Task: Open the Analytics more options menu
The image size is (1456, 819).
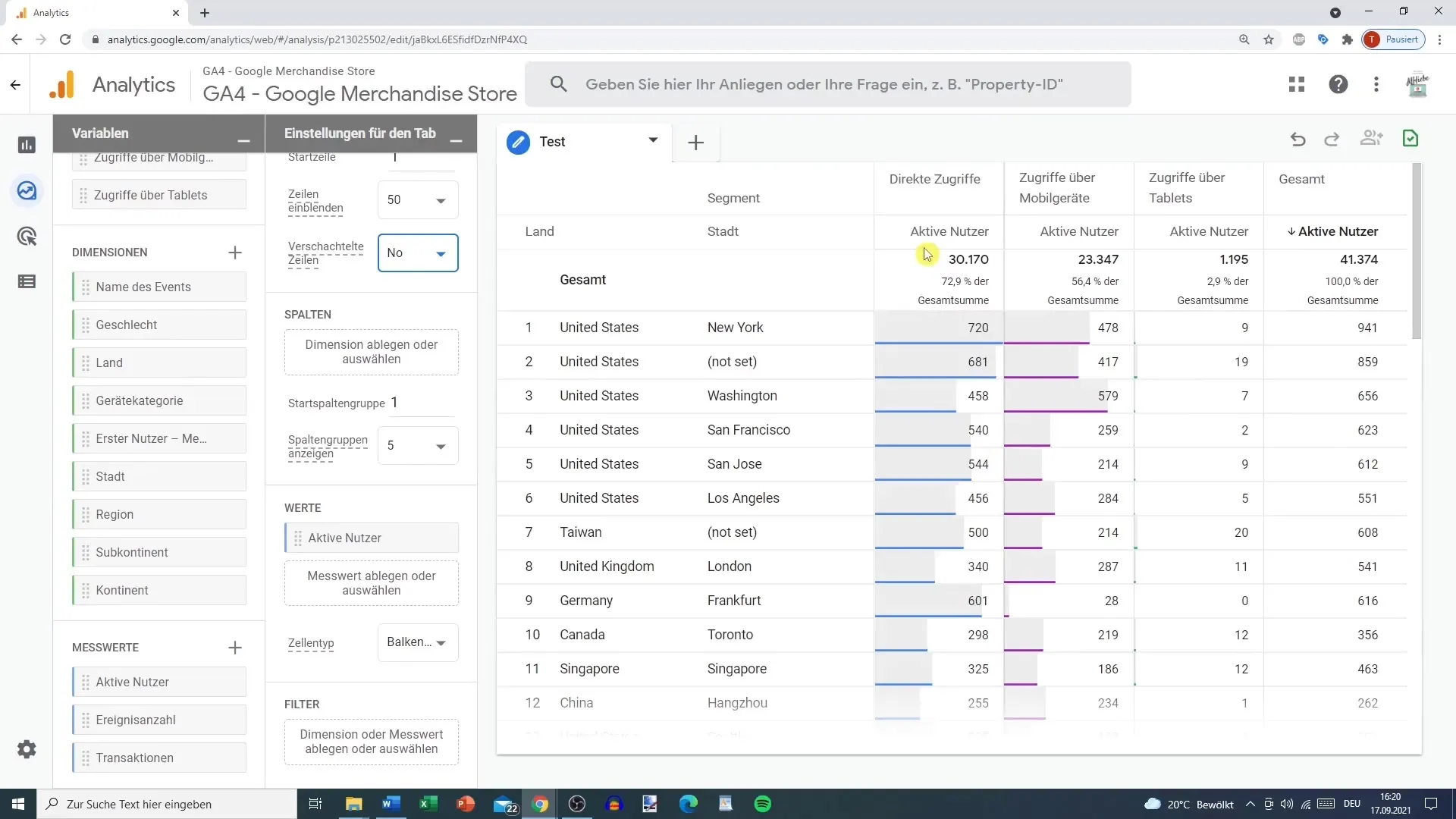Action: (x=1376, y=84)
